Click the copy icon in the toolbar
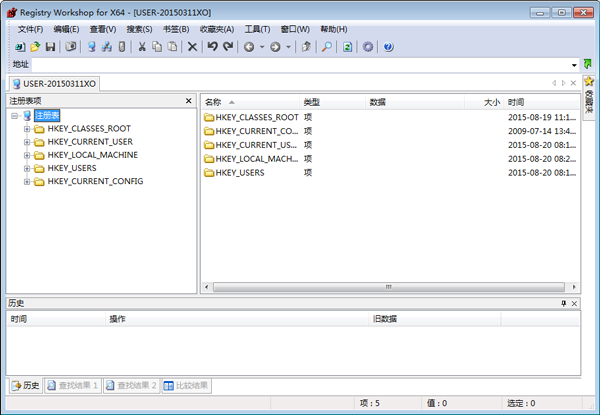600x415 pixels. coord(157,47)
